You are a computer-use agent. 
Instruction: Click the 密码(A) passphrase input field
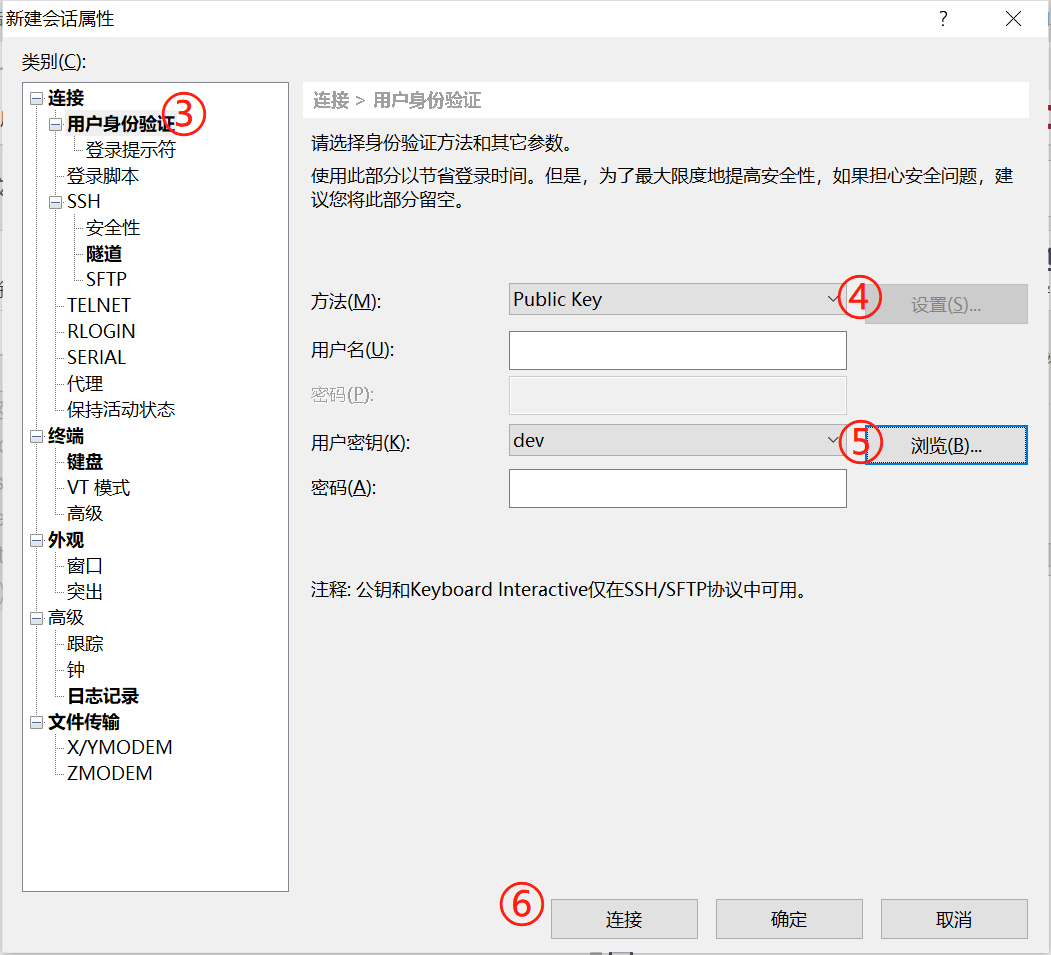(x=677, y=487)
